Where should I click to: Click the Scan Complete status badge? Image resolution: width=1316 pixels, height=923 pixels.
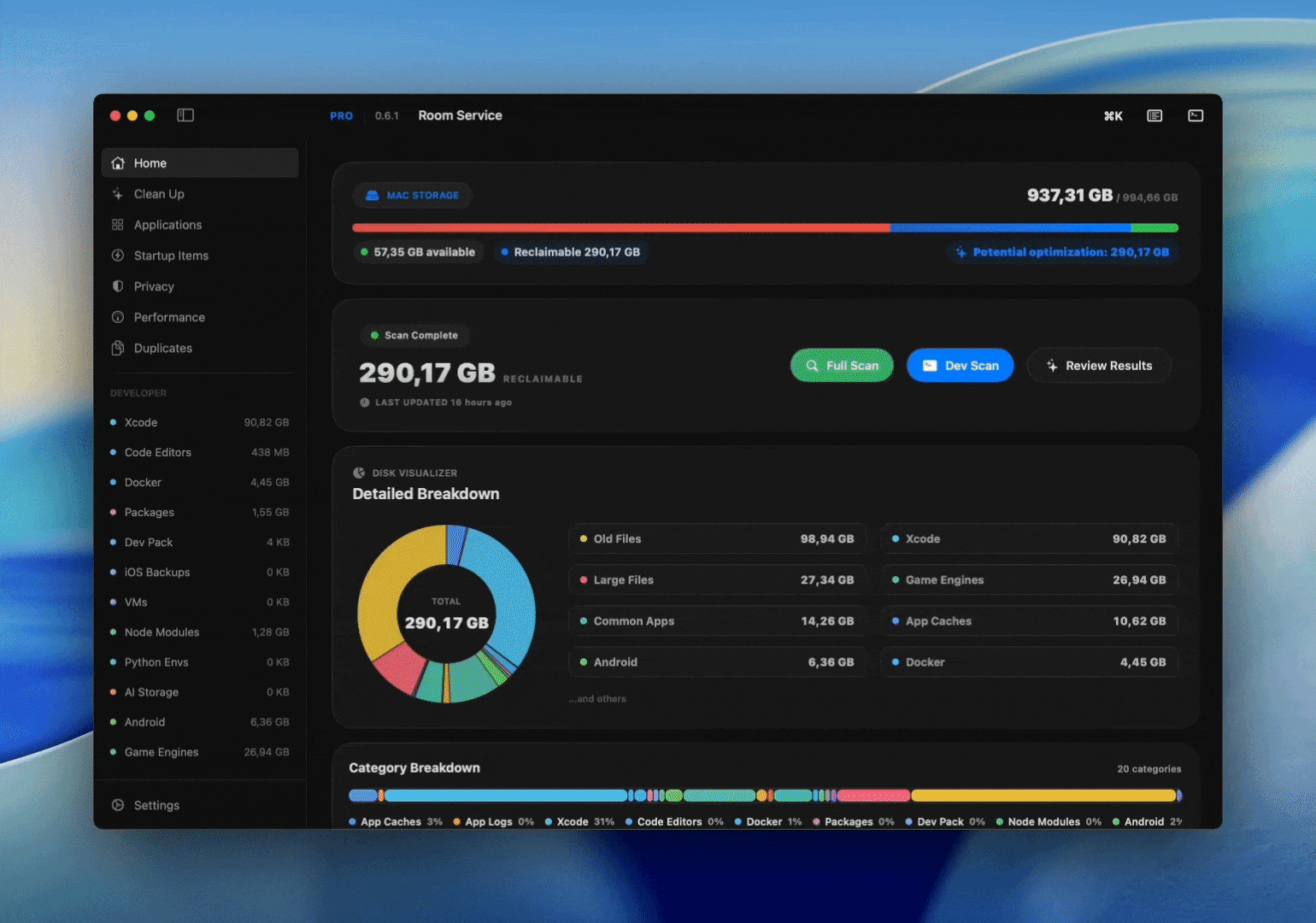point(414,336)
